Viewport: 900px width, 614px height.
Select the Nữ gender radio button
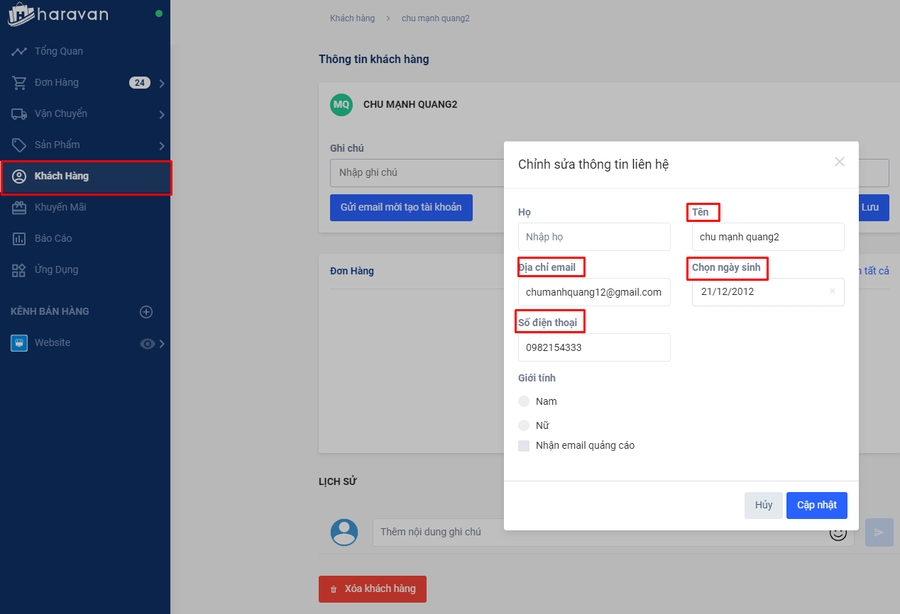524,425
